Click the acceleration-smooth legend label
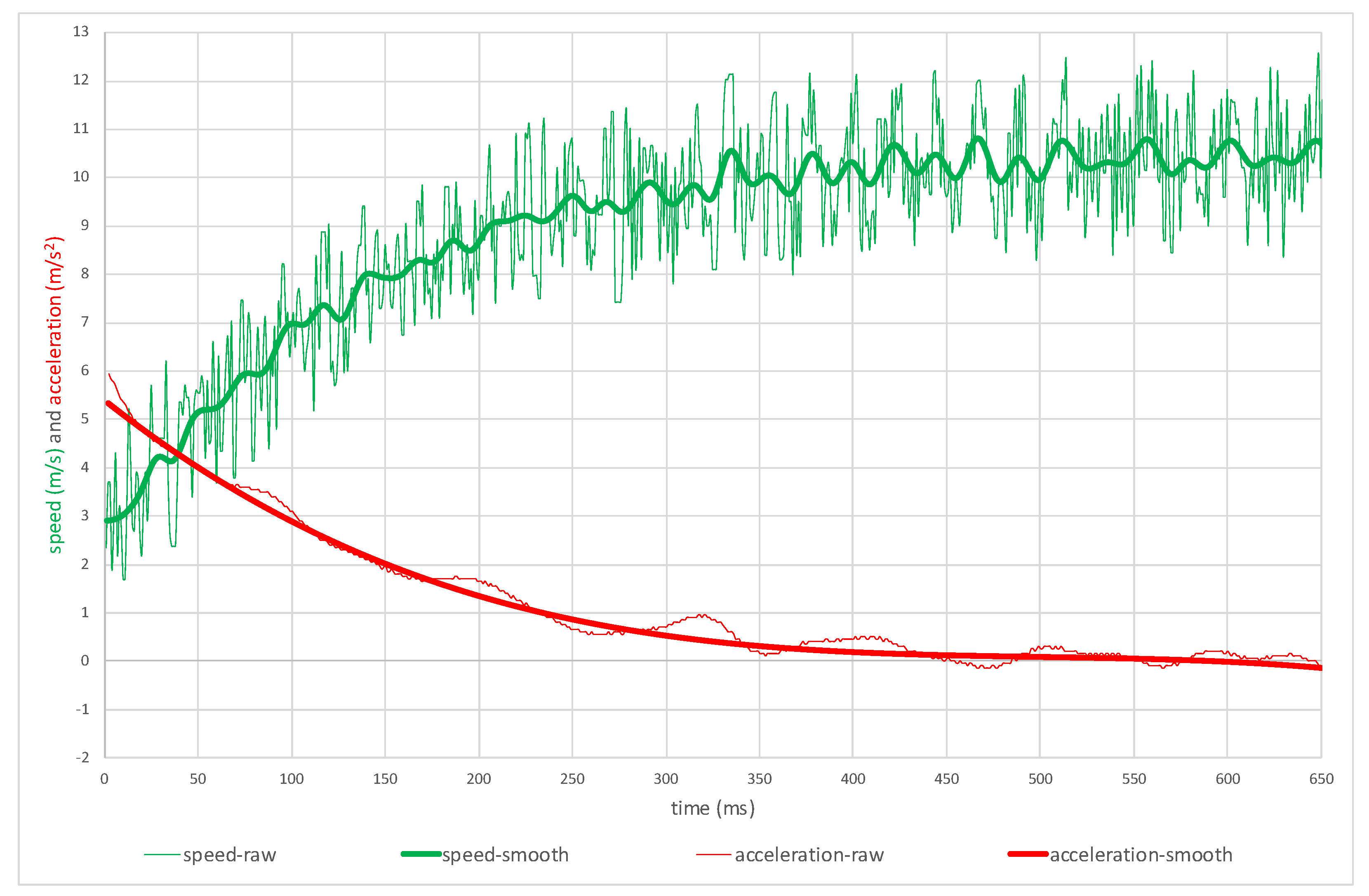This screenshot has width=1369, height=896. pos(1141,855)
